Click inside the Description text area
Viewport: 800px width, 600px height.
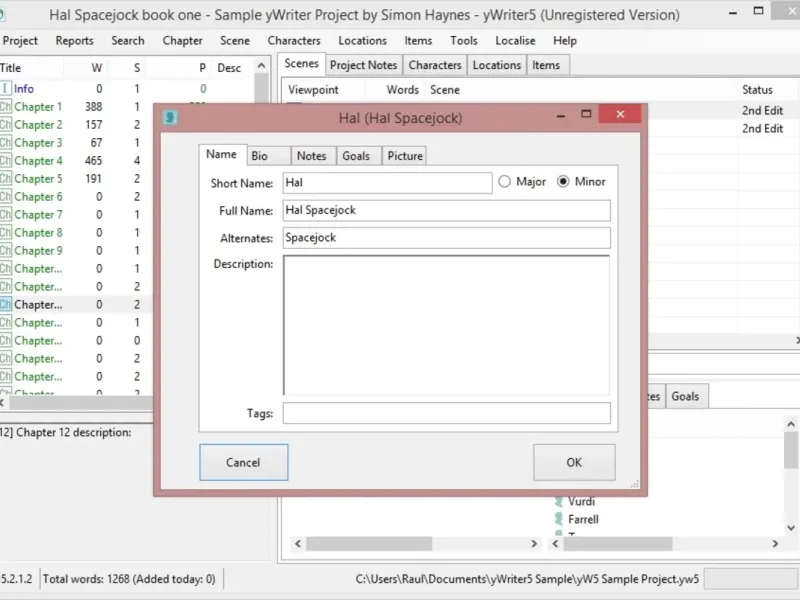(446, 325)
